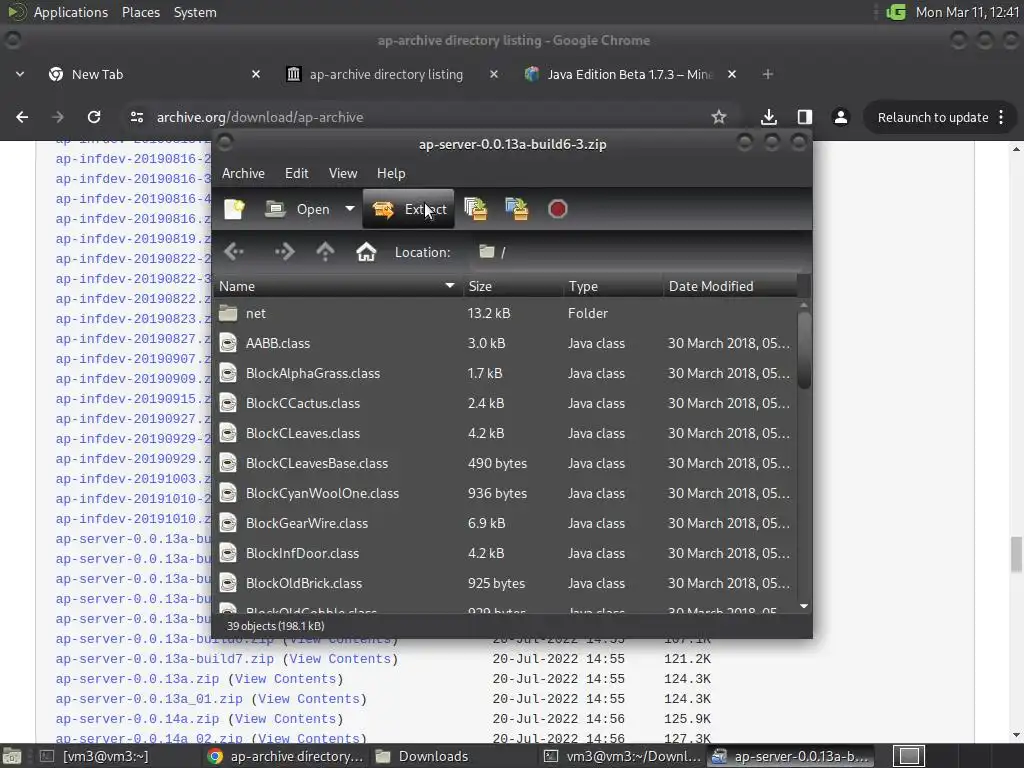
Task: Go forward in archive location history
Action: pos(284,251)
